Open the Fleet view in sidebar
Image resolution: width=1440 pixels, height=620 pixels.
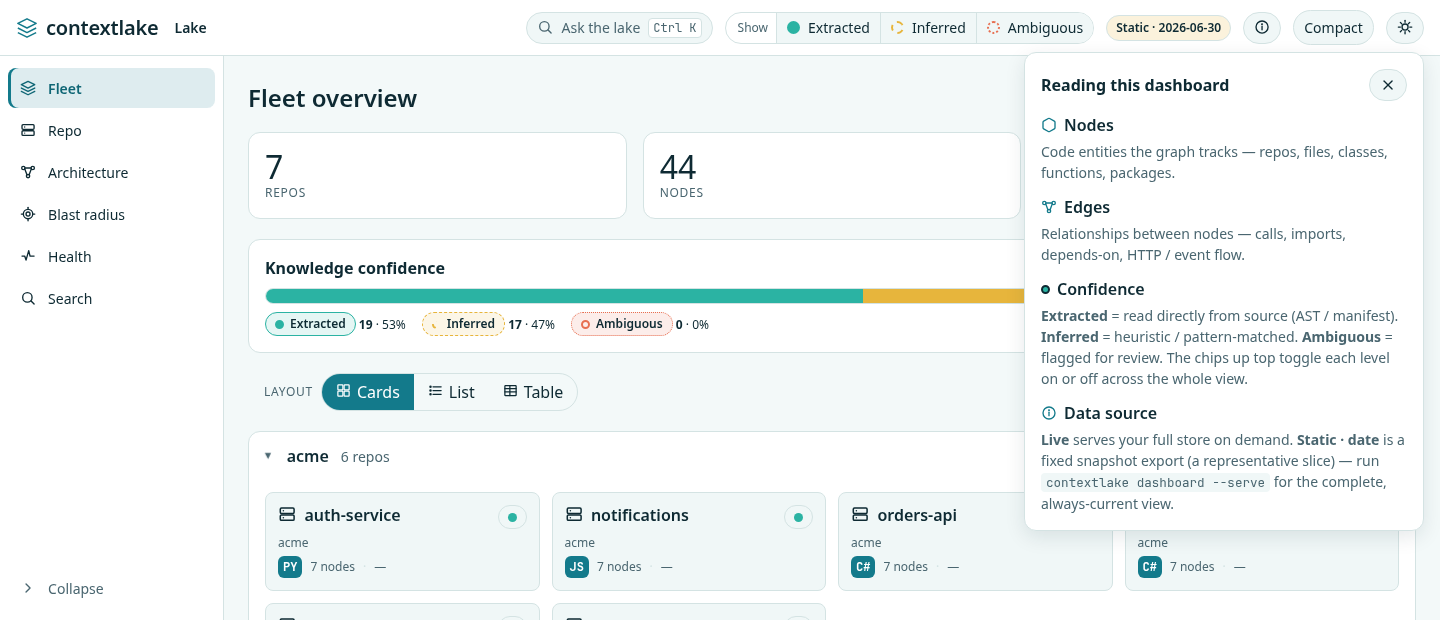(x=112, y=88)
